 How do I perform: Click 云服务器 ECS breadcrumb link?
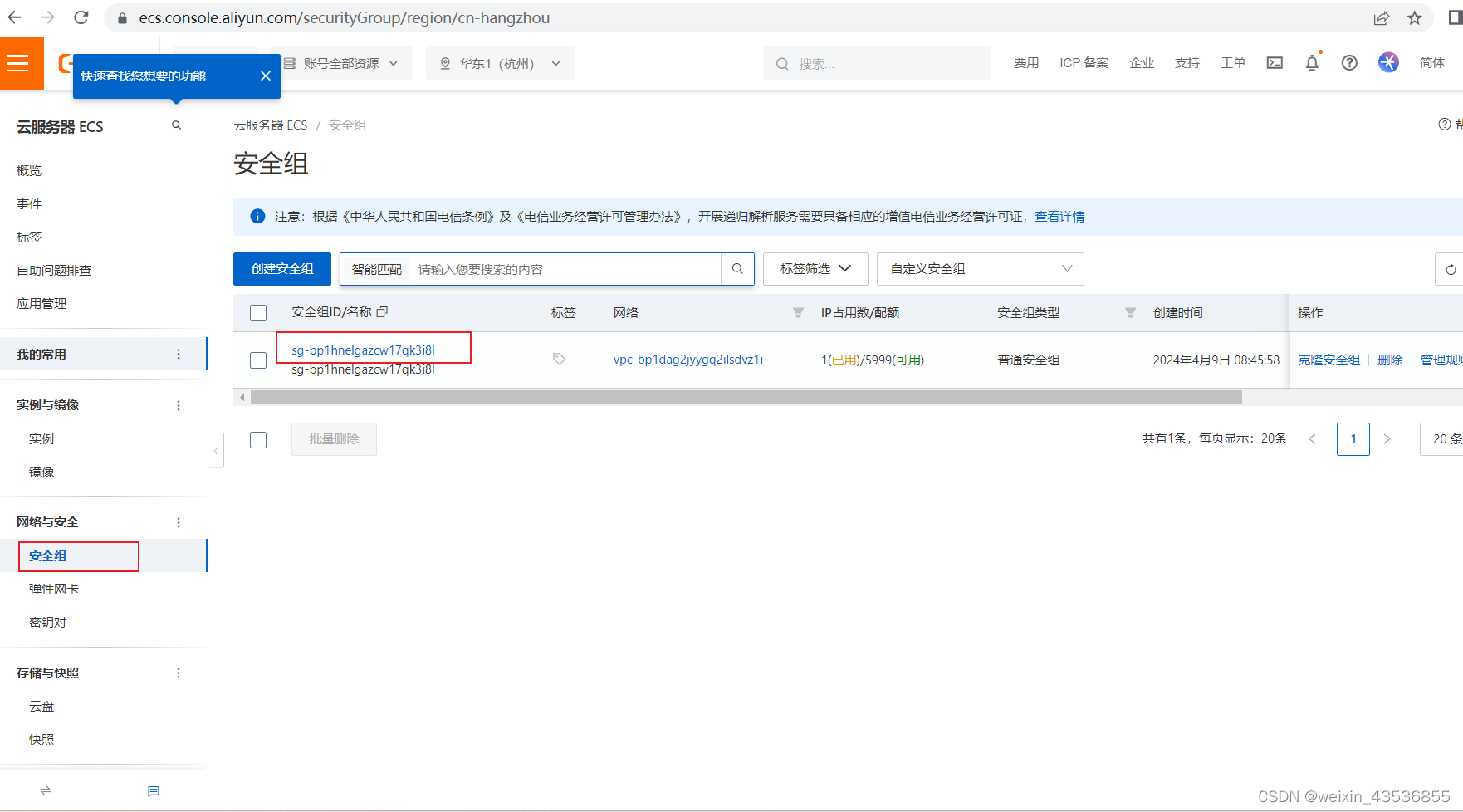(x=271, y=125)
